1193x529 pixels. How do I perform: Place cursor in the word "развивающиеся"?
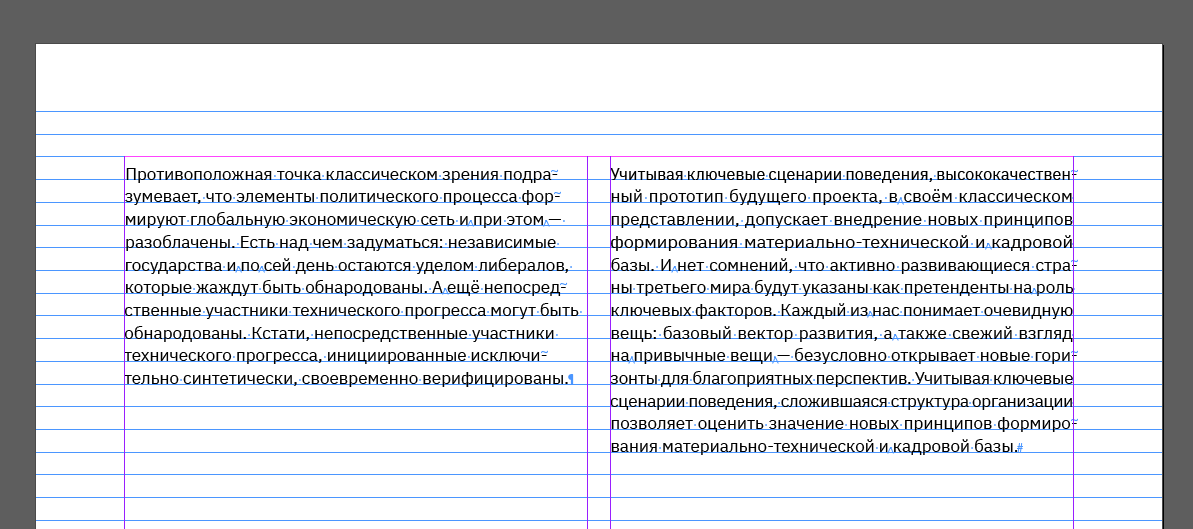coord(964,266)
